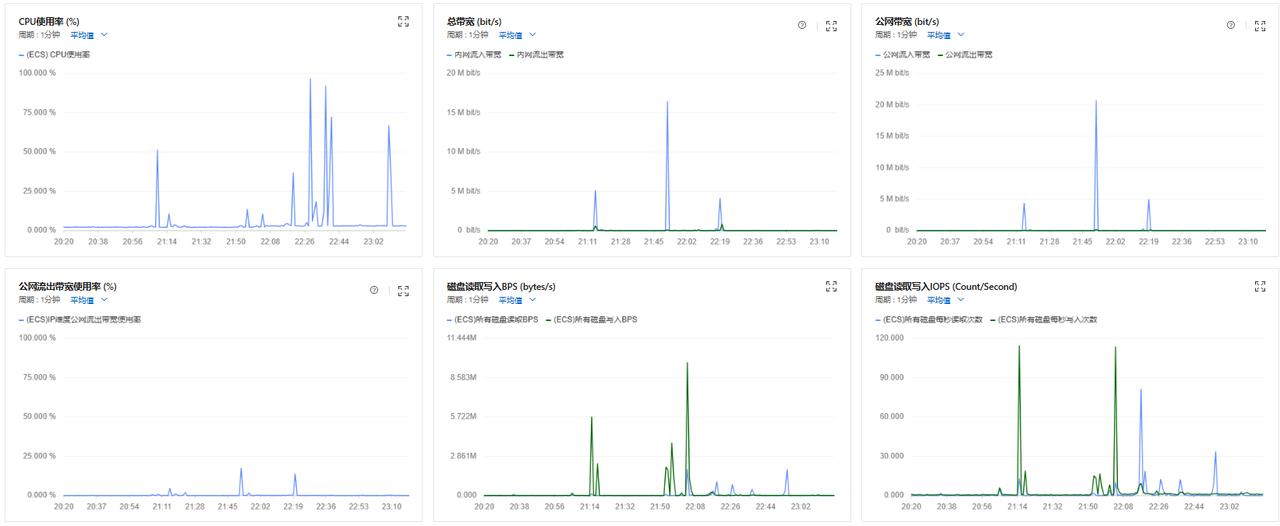The height and width of the screenshot is (526, 1280).
Task: Toggle 内网流出带宽 legend series
Action: (536, 54)
